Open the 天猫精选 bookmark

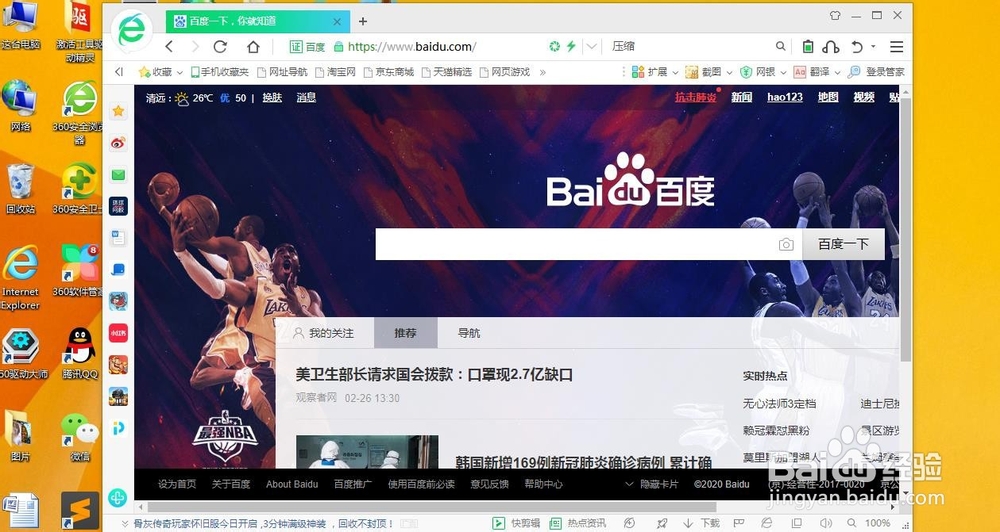(447, 72)
